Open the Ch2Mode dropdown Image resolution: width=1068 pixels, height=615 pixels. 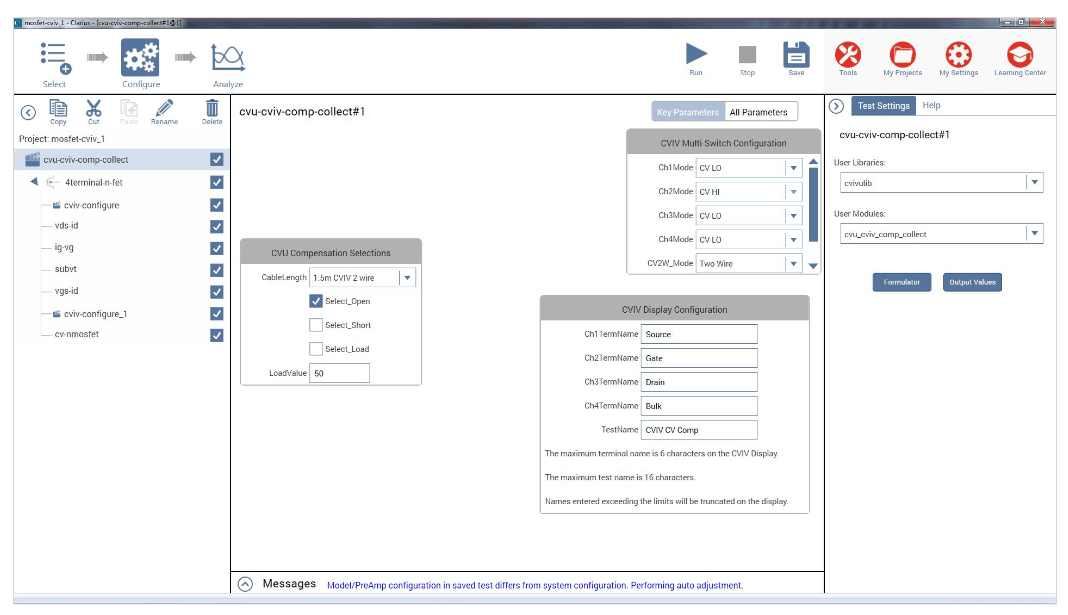[x=793, y=192]
